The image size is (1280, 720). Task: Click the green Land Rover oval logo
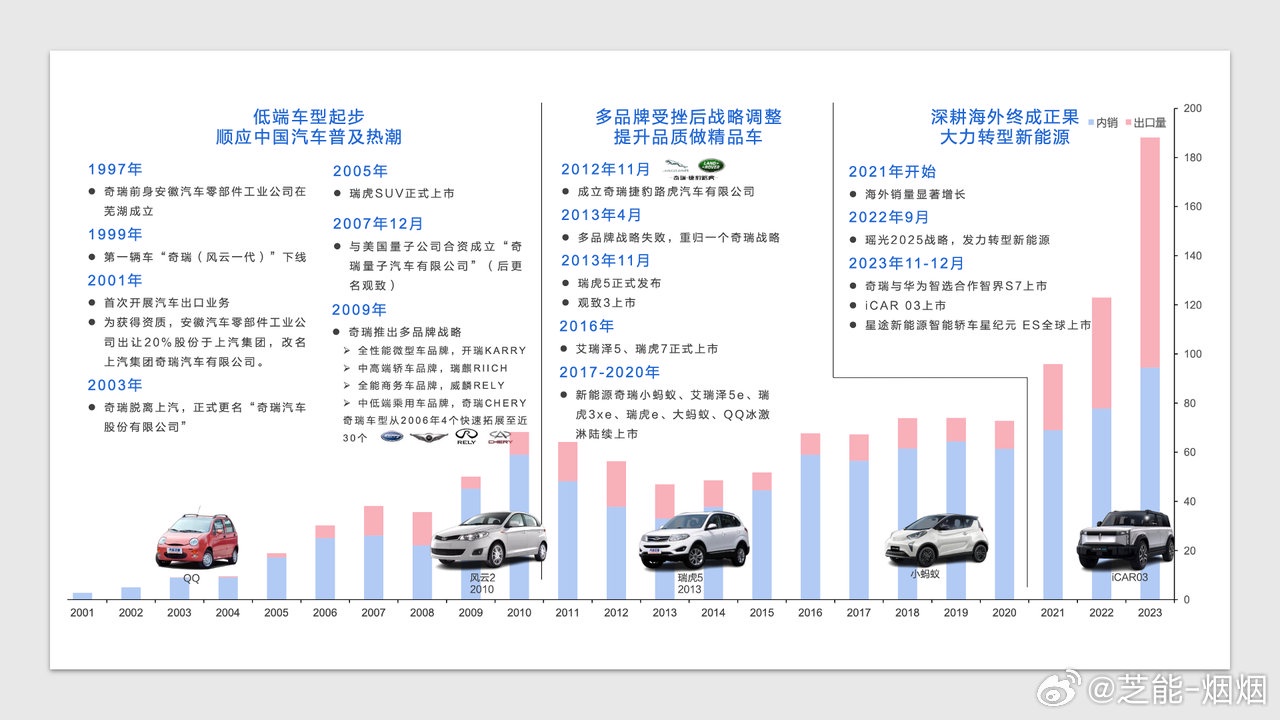pyautogui.click(x=712, y=167)
